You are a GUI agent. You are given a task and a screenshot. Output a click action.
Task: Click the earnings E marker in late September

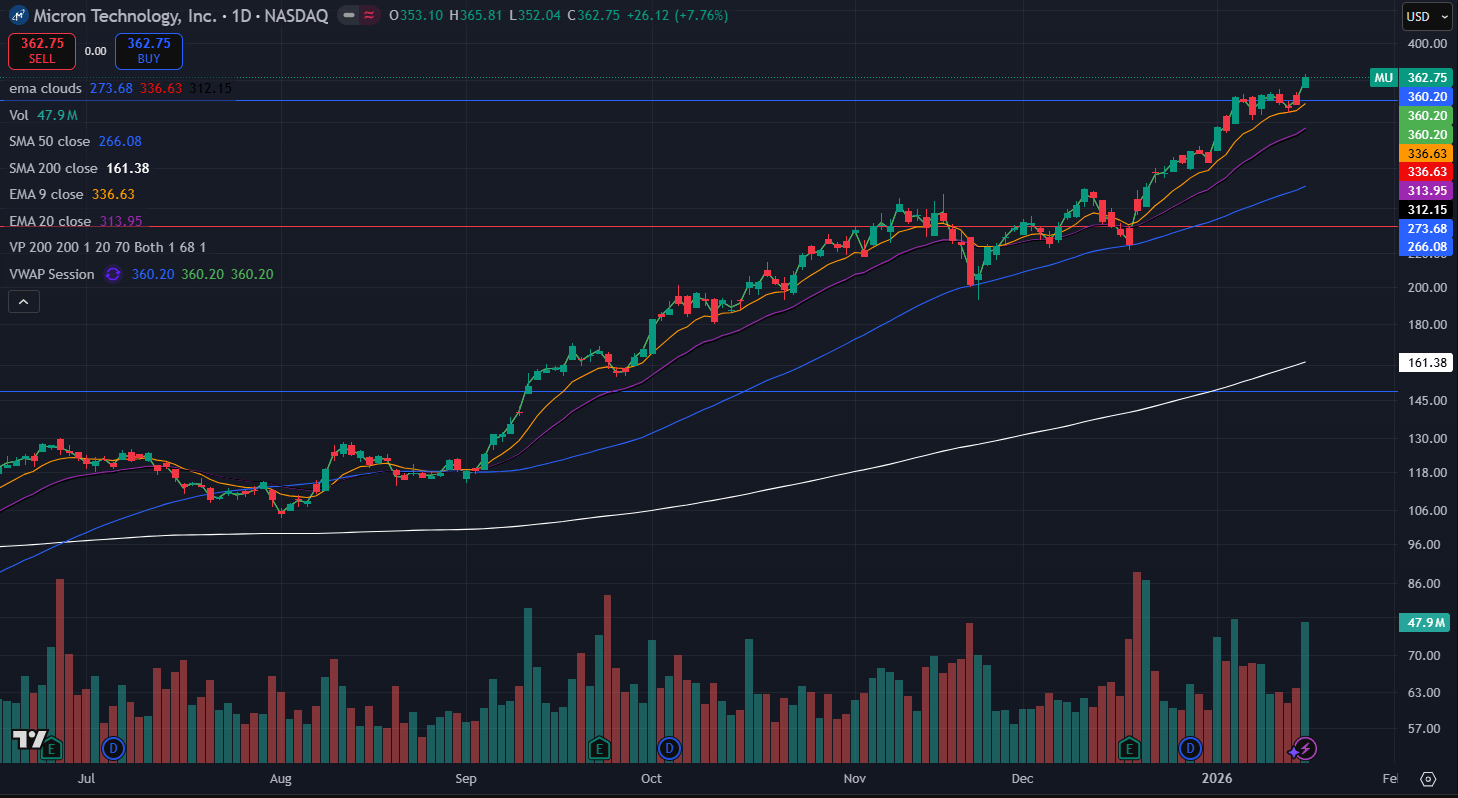599,747
